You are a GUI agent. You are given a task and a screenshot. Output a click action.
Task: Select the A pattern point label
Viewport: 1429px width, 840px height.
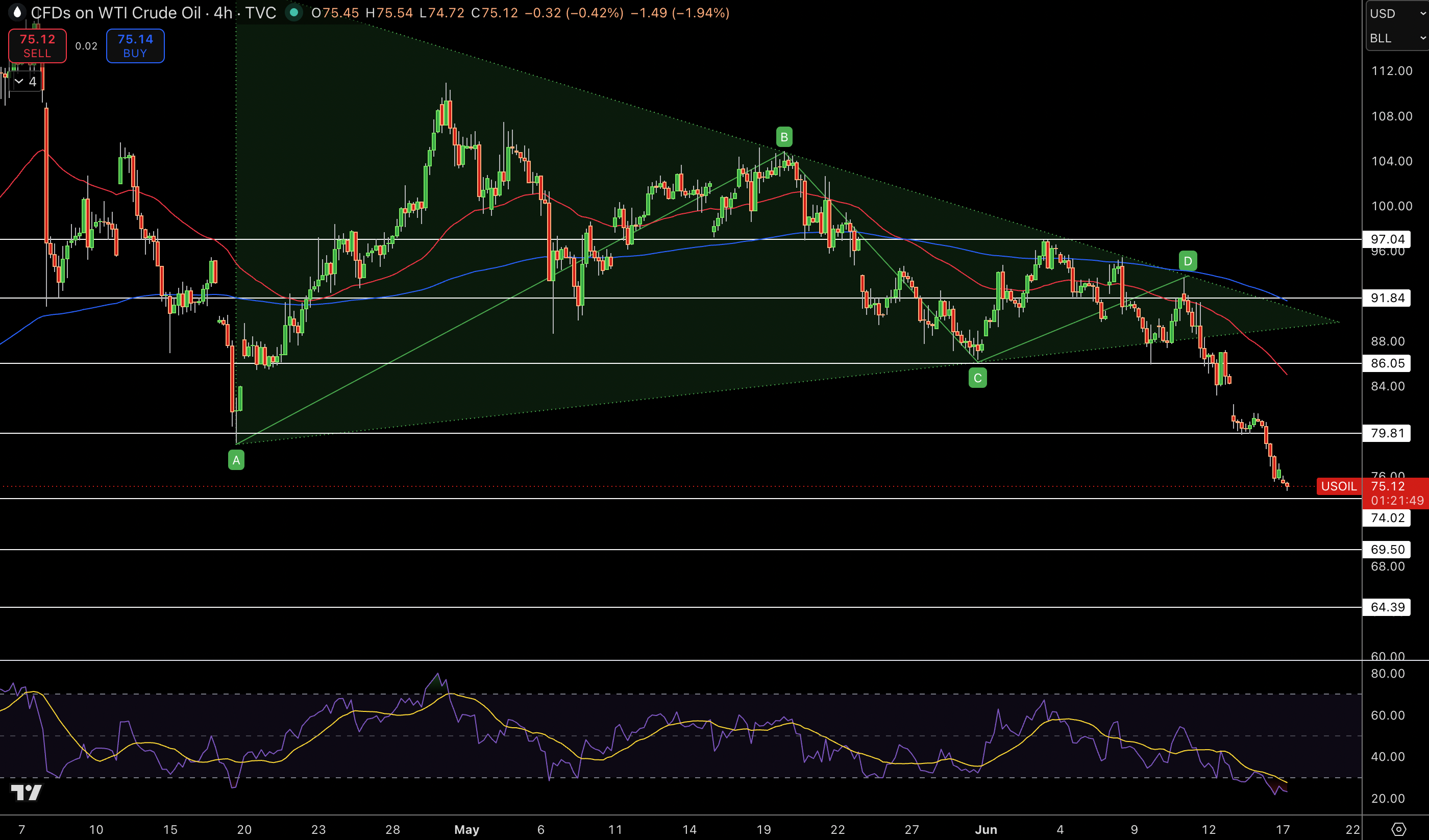[x=236, y=460]
